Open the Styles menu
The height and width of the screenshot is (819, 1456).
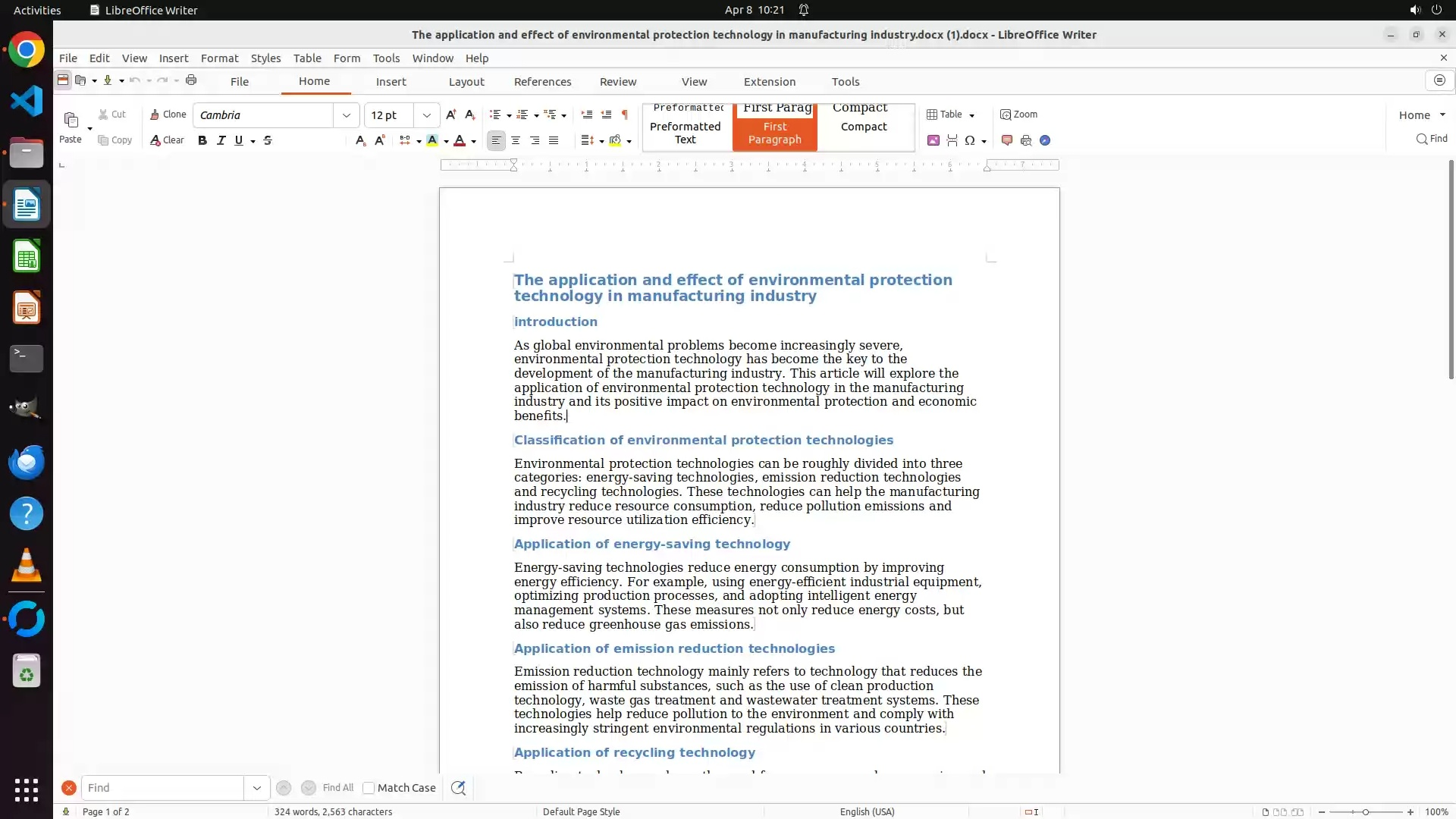point(265,58)
